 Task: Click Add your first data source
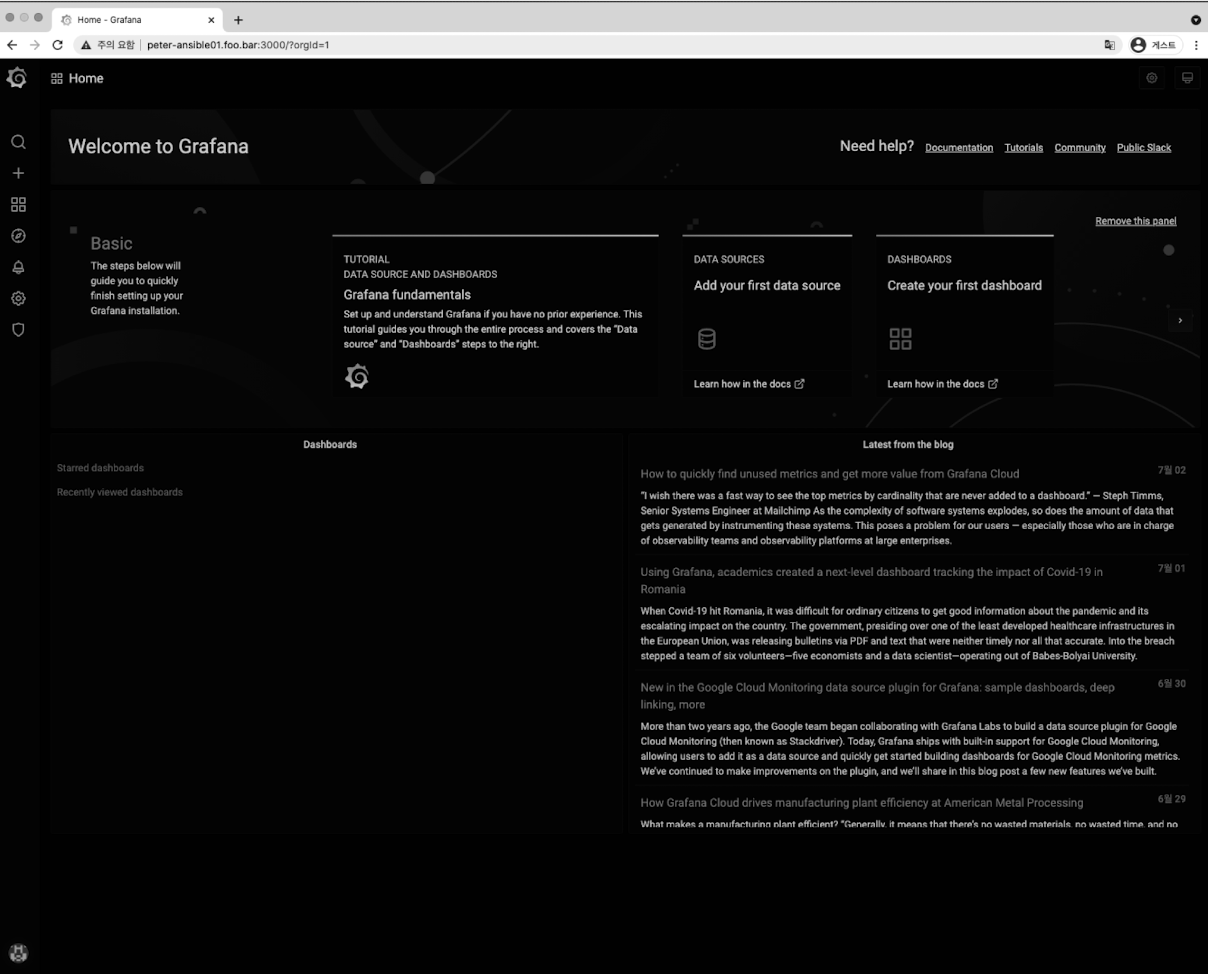767,285
